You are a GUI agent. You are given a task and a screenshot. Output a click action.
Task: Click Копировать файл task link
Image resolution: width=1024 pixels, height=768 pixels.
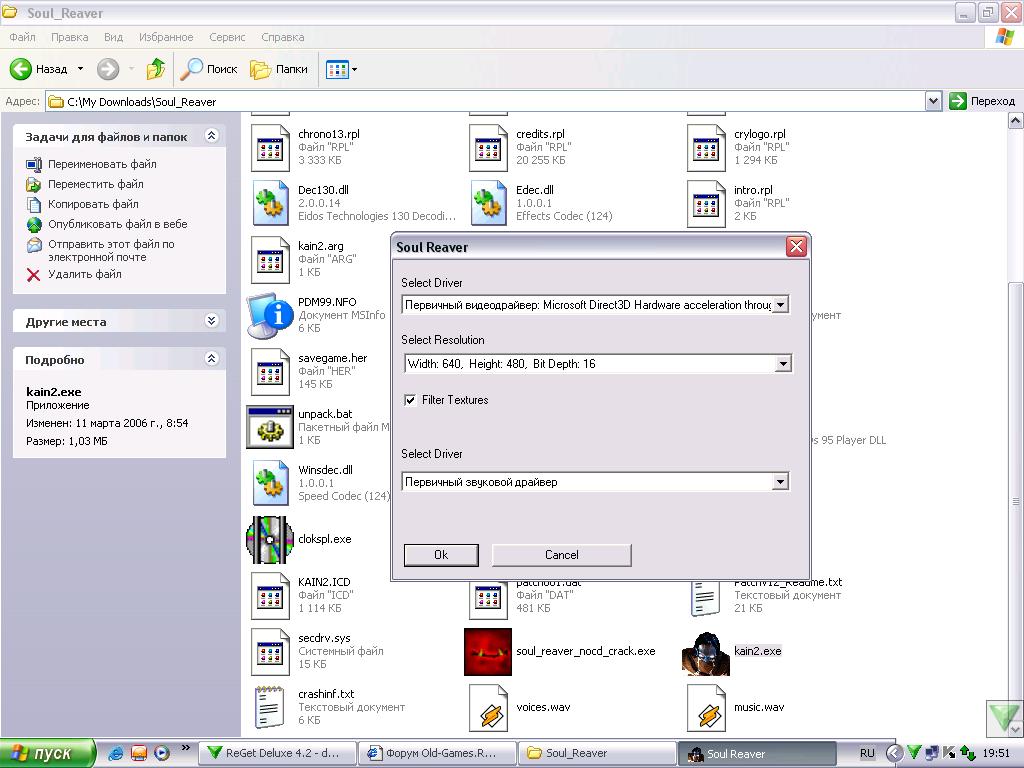(x=93, y=204)
